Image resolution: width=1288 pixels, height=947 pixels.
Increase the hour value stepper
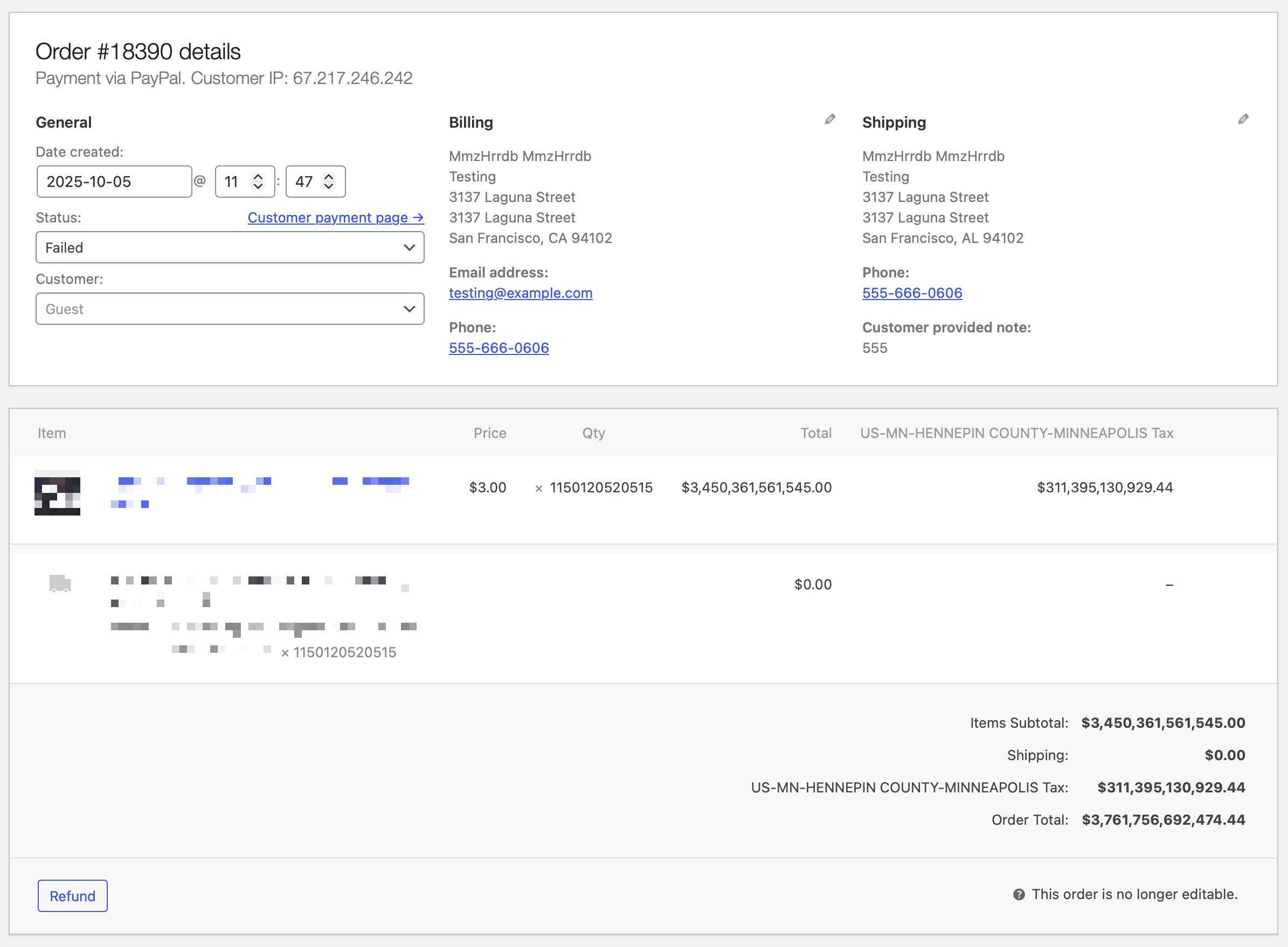tap(258, 177)
